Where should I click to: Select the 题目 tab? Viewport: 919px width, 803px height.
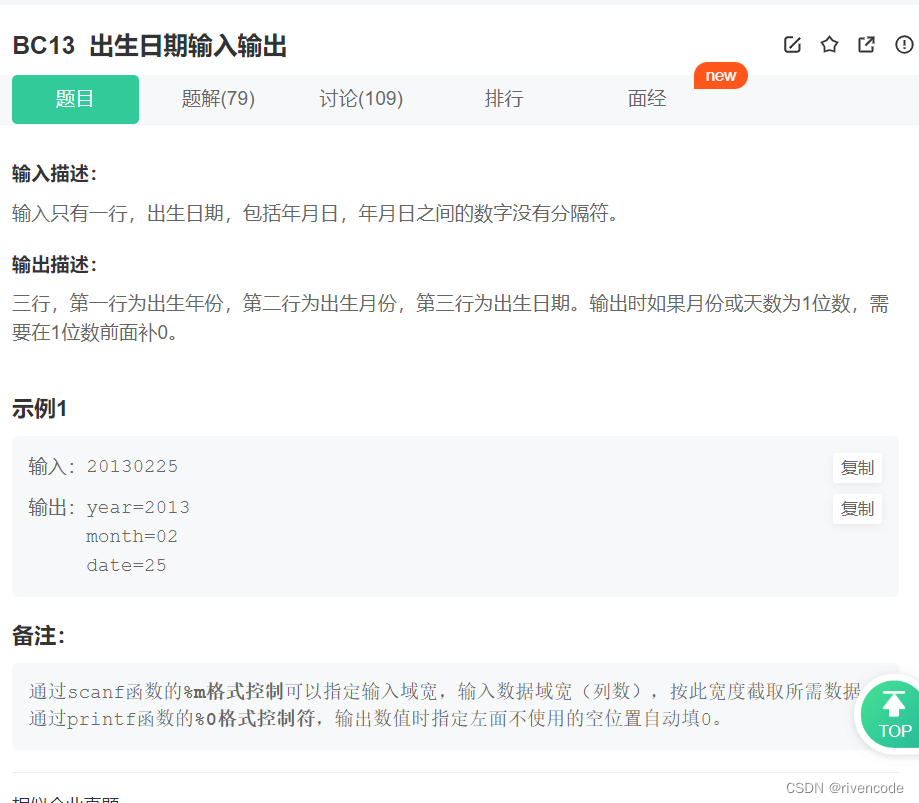pyautogui.click(x=75, y=99)
